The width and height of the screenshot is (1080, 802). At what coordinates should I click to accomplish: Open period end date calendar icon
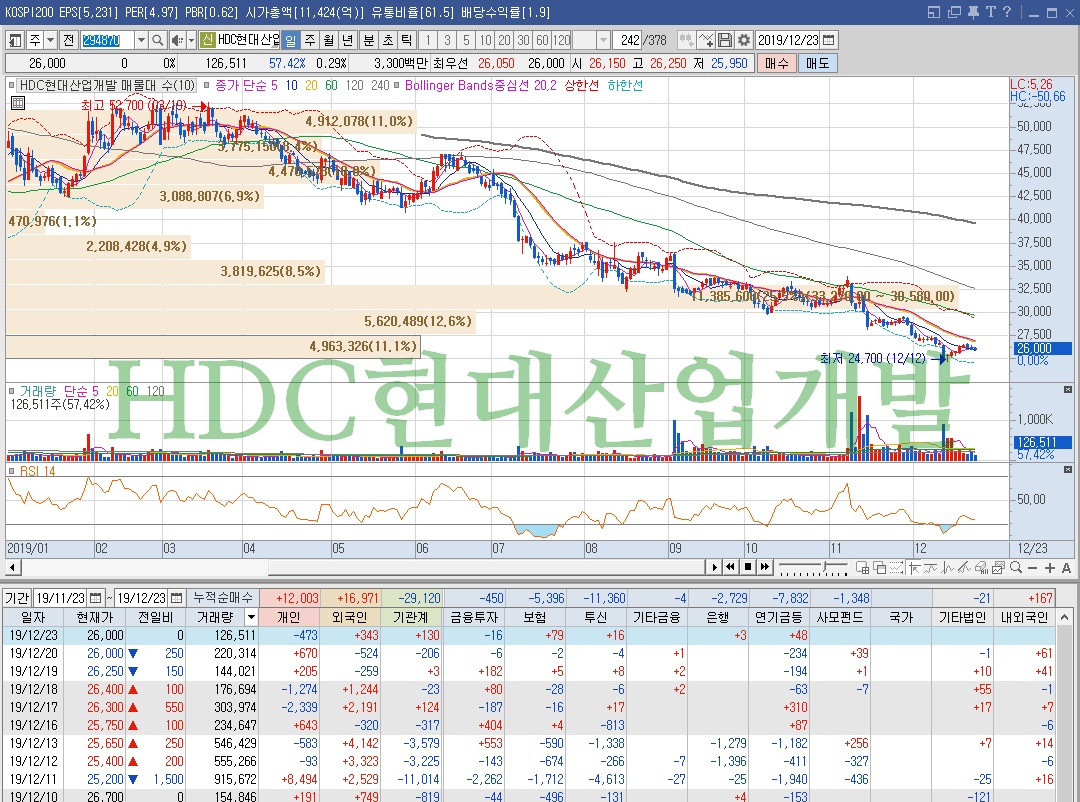(176, 597)
